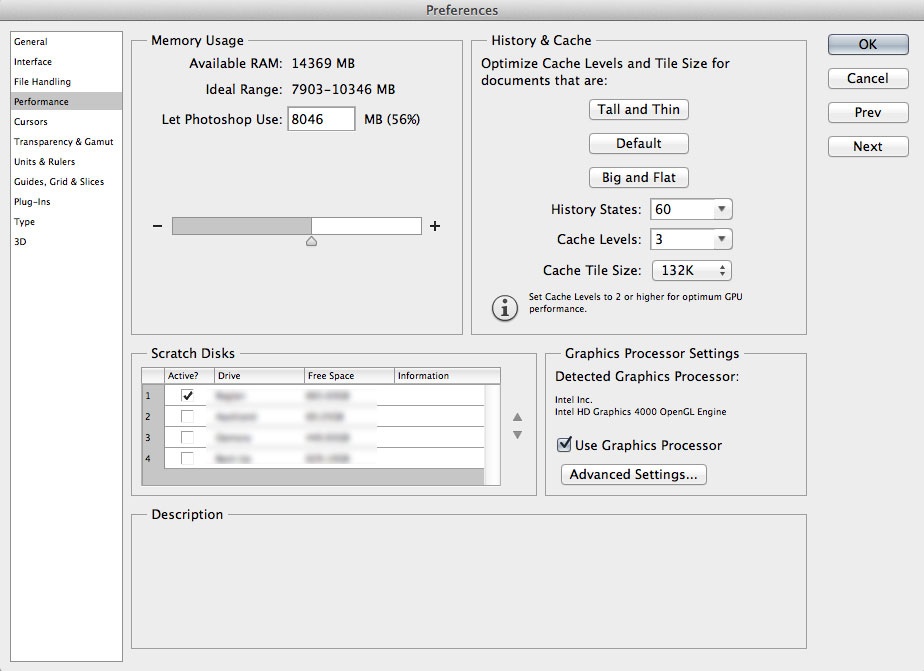
Task: Move scratch disk down with arrow
Action: (517, 435)
